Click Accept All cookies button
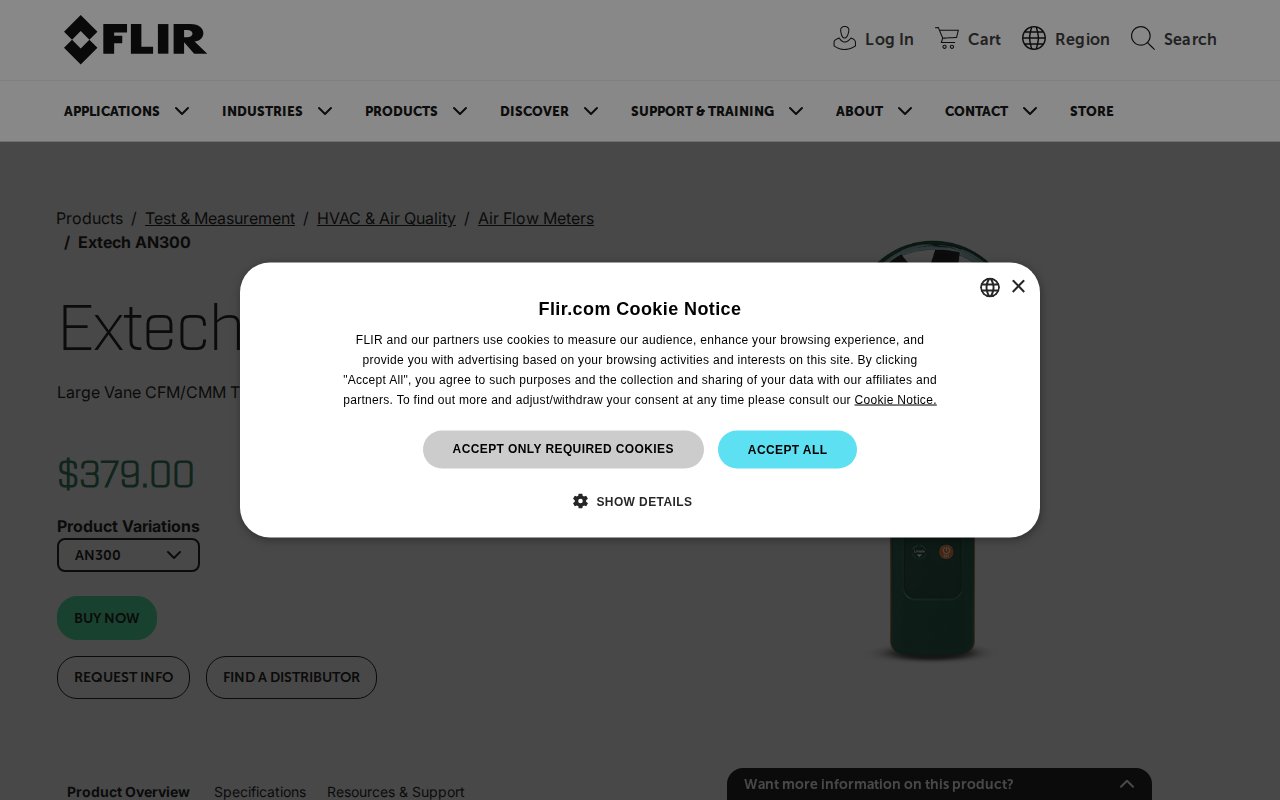 (787, 449)
